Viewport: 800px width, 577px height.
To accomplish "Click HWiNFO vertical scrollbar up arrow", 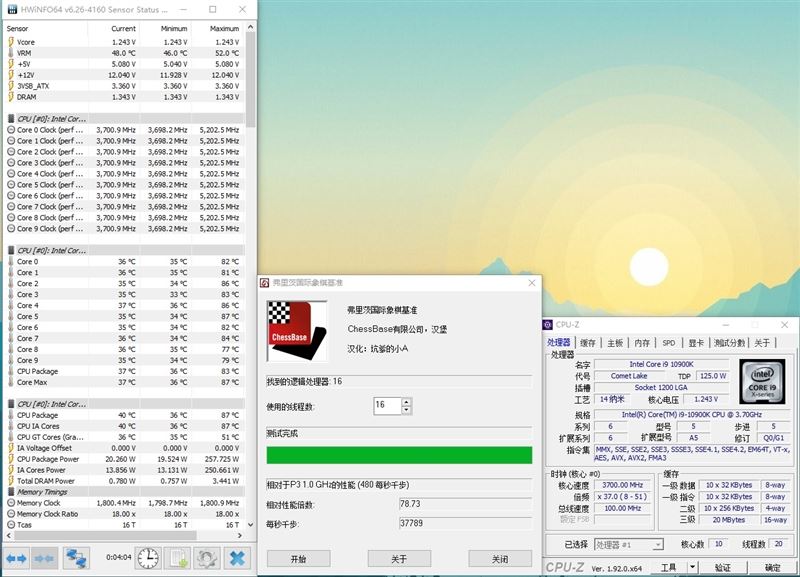I will [x=251, y=27].
